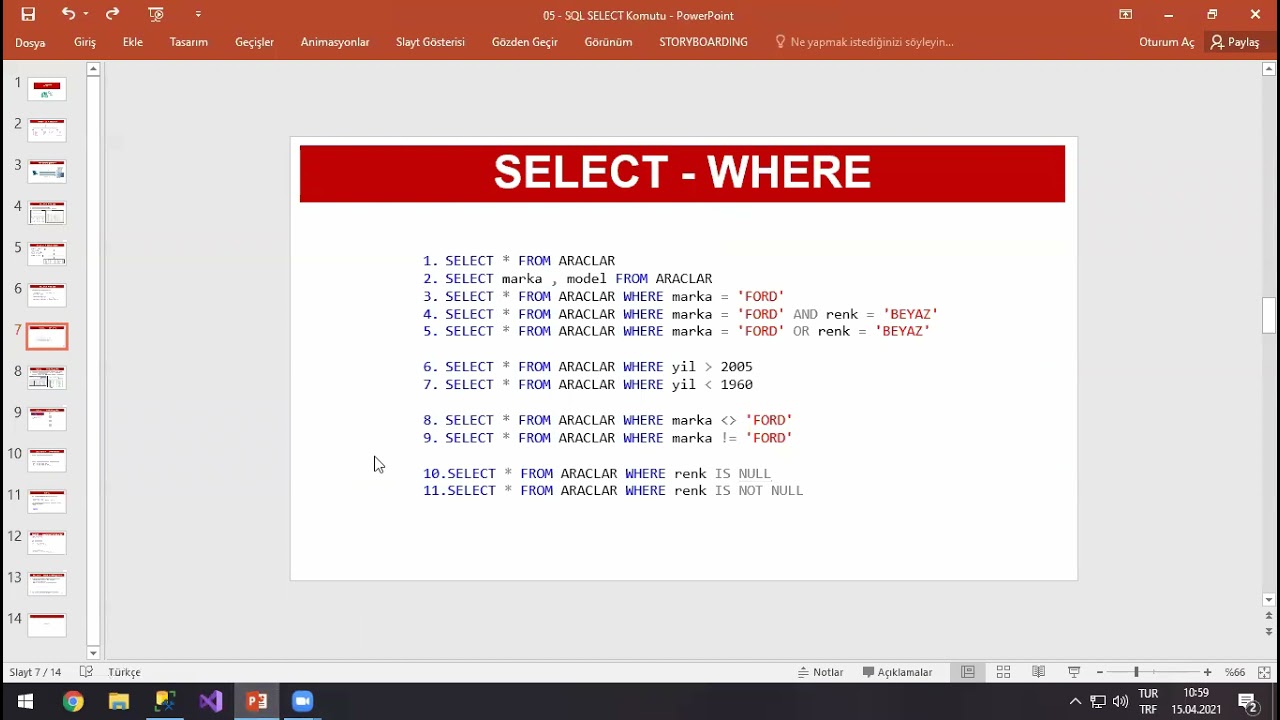The image size is (1280, 720).
Task: Open the Undo history dropdown arrow
Action: 86,15
